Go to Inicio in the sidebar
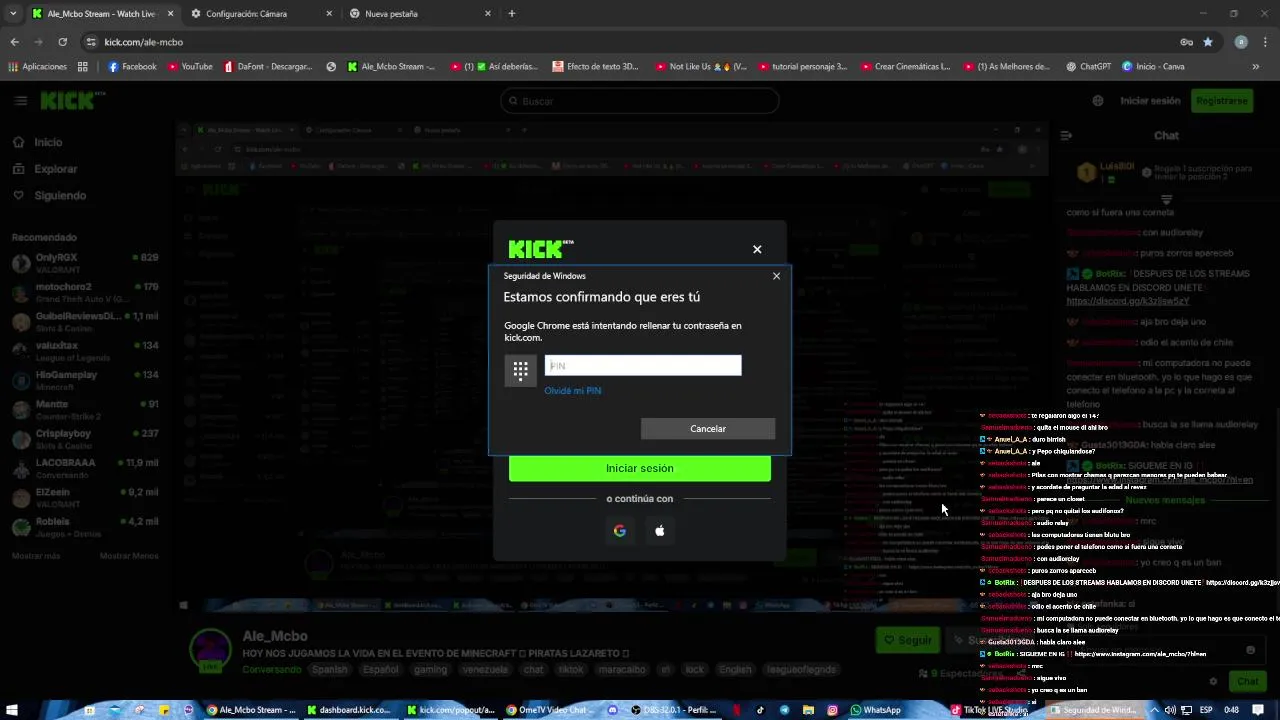1280x720 pixels. [36, 142]
